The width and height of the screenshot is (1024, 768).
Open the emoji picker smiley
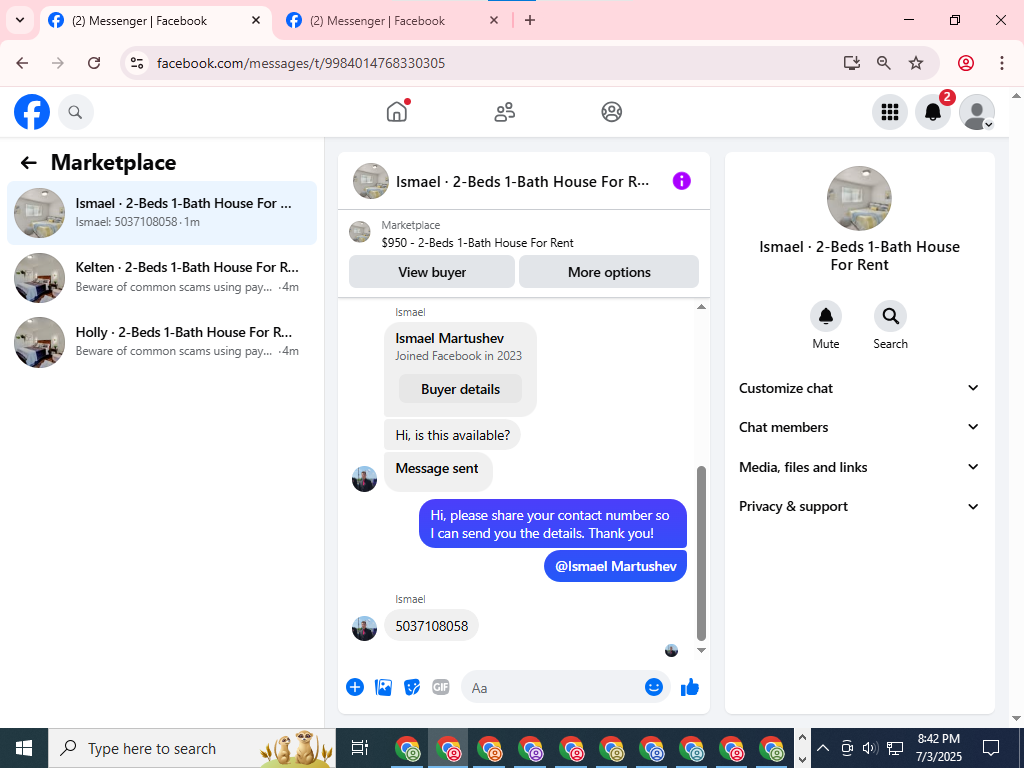click(654, 687)
